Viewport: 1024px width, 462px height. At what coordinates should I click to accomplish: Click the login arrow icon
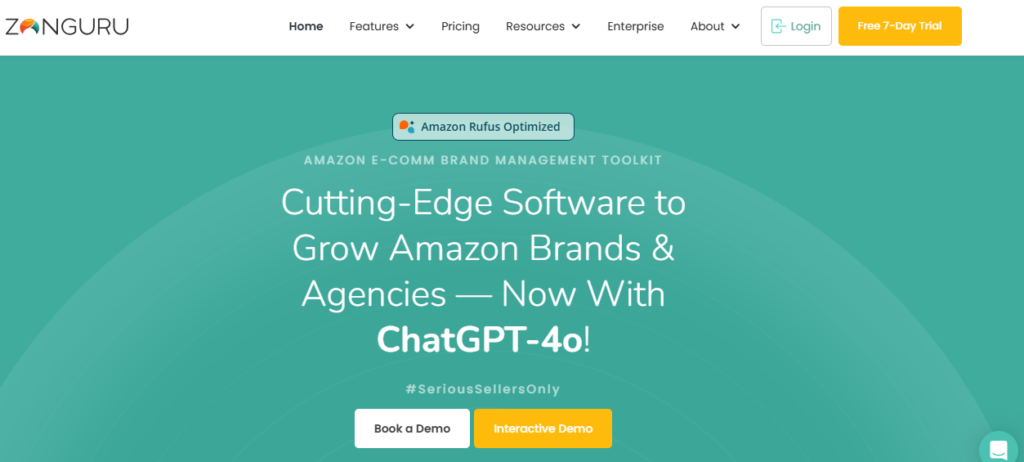(778, 26)
